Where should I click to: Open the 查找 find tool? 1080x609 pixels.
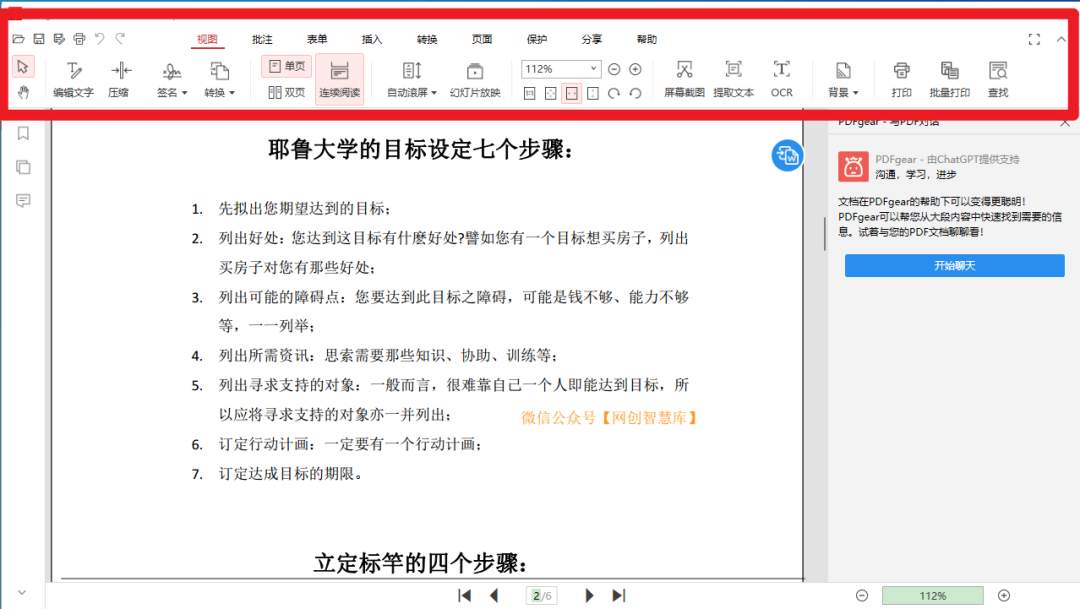pos(998,79)
